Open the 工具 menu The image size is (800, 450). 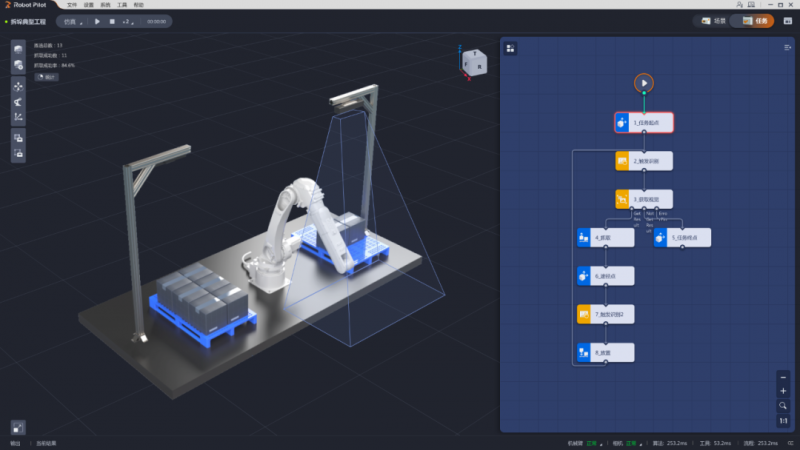pos(122,5)
